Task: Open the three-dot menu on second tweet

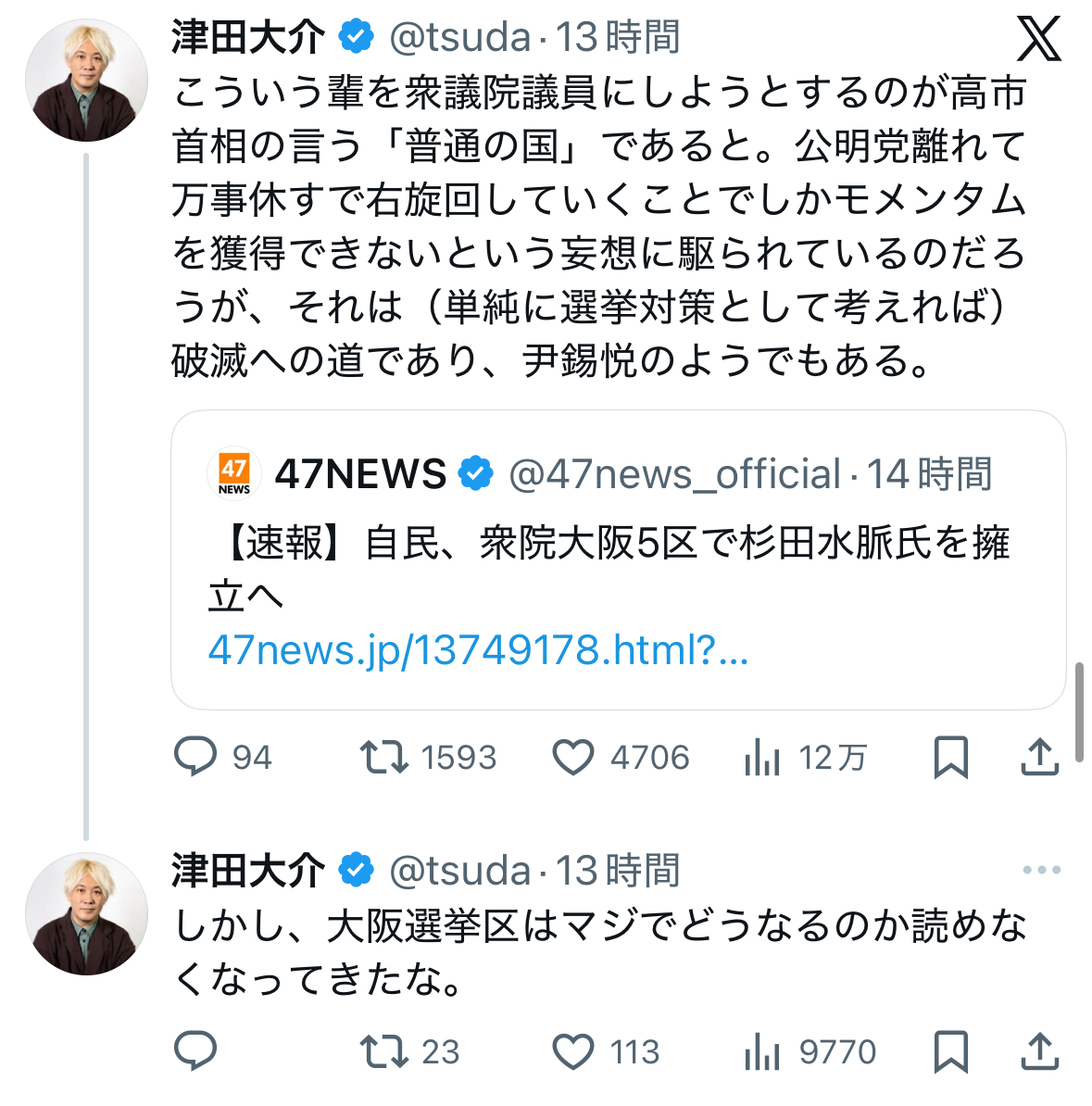Action: (x=1041, y=870)
